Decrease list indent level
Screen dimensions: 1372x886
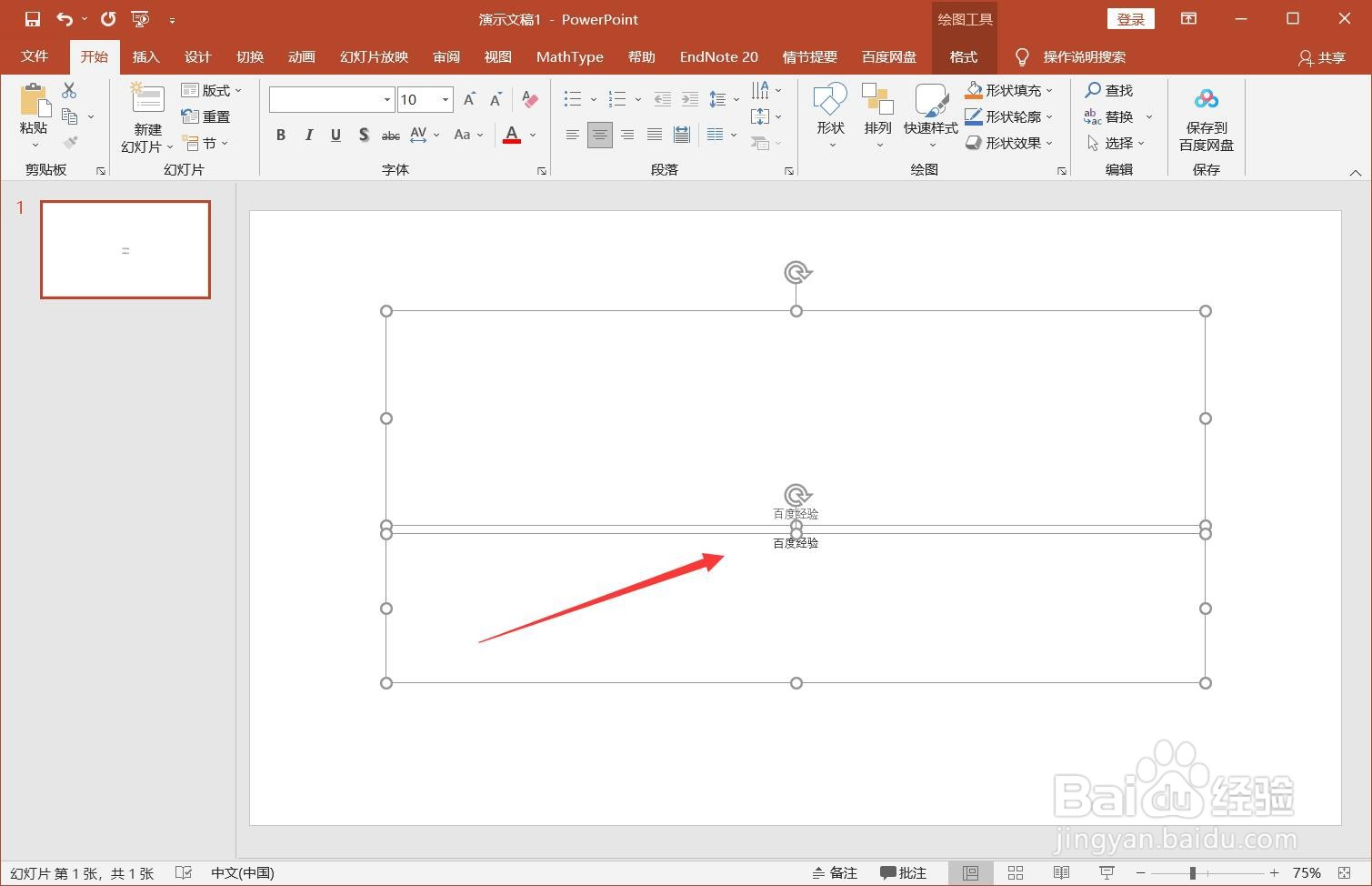[x=663, y=99]
